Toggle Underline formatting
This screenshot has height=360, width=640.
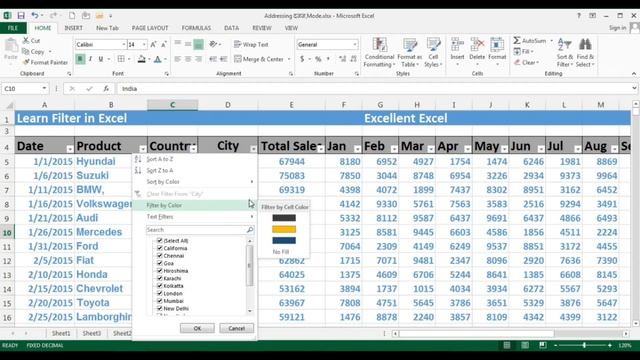pyautogui.click(x=100, y=59)
